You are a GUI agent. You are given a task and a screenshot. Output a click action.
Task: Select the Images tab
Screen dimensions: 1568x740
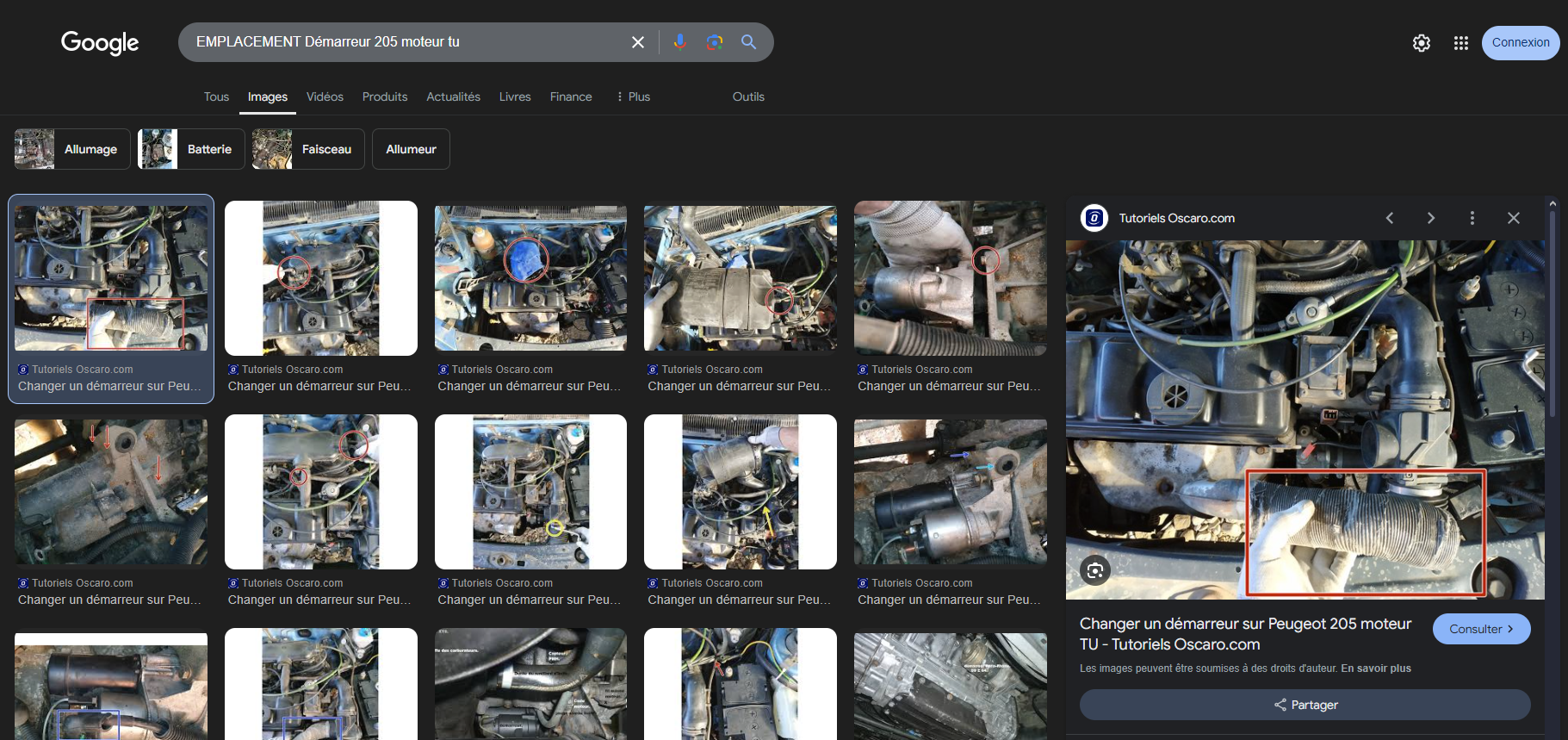click(x=268, y=96)
